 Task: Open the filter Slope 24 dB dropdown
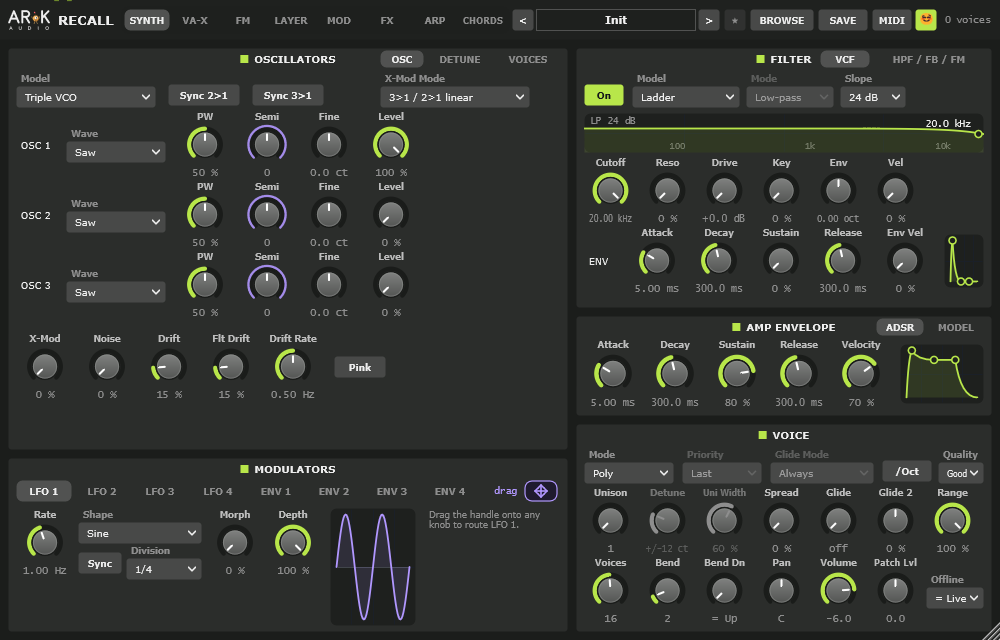tap(872, 98)
